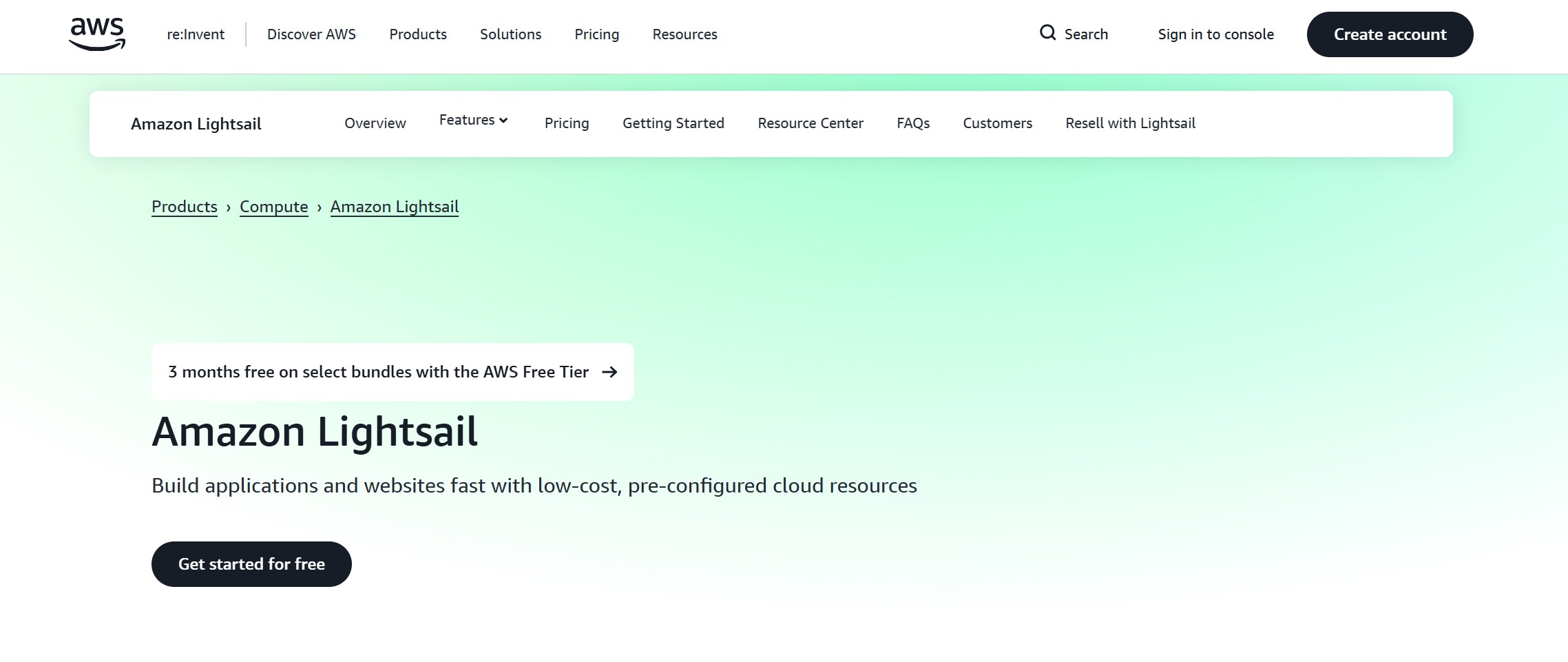
Task: Open Resell with Lightsail tab
Action: 1129,123
